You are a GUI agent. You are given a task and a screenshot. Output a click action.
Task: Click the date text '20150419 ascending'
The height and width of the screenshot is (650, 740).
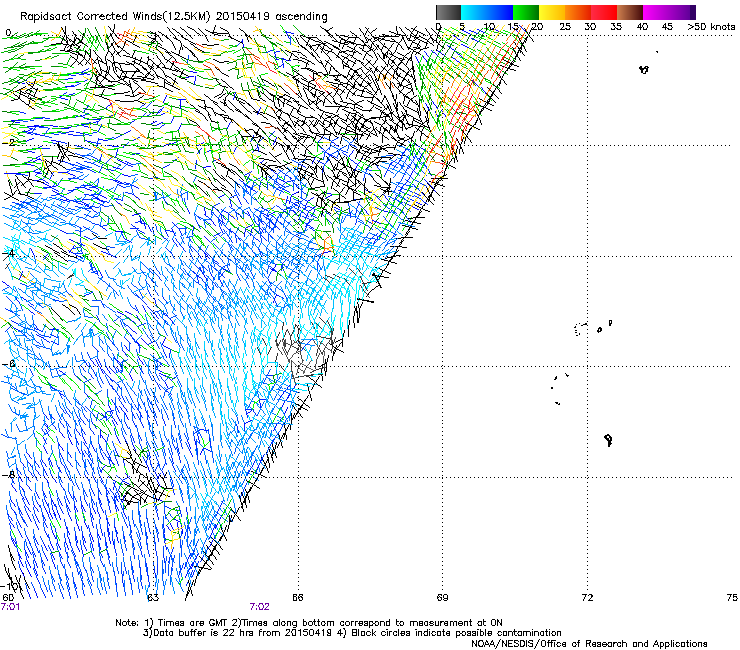[x=271, y=17]
